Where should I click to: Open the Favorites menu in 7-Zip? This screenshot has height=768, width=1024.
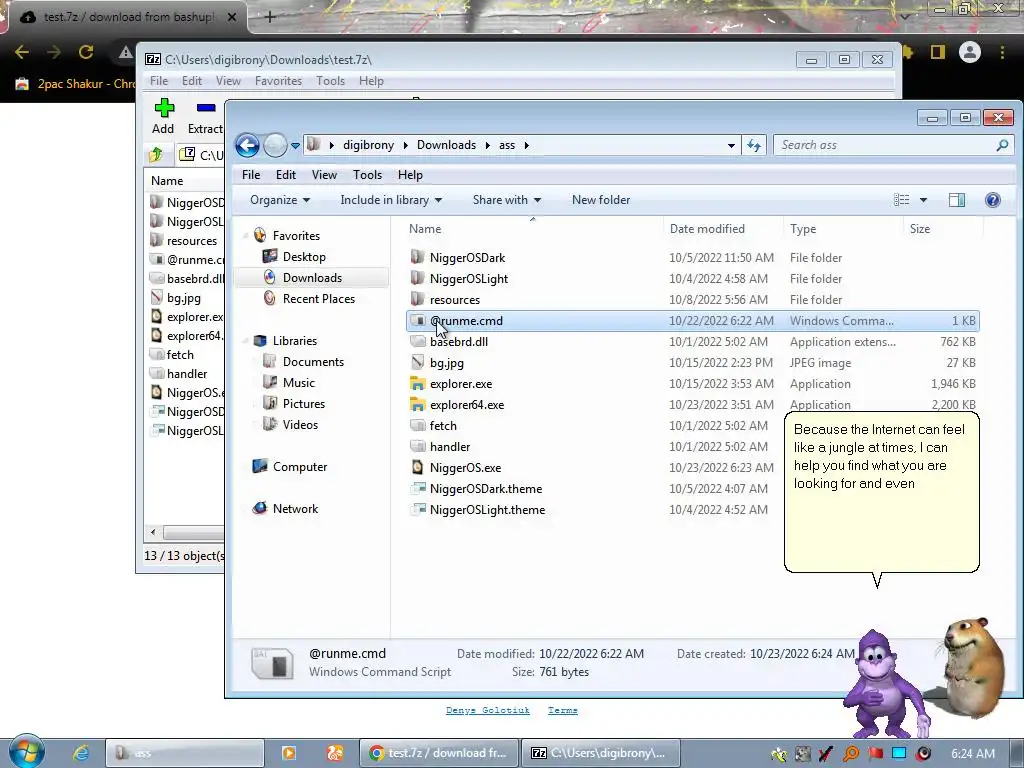tap(278, 81)
